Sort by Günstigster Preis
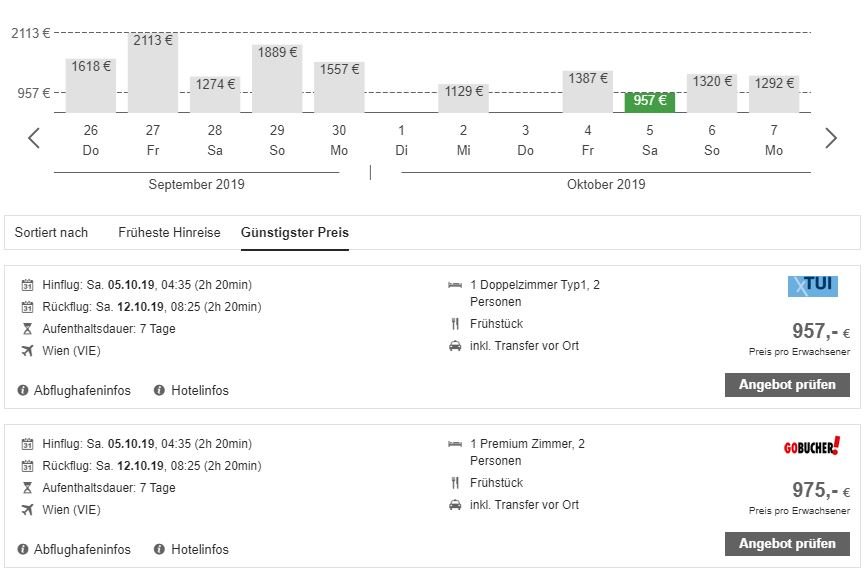Screen dimensions: 868x574 [294, 232]
